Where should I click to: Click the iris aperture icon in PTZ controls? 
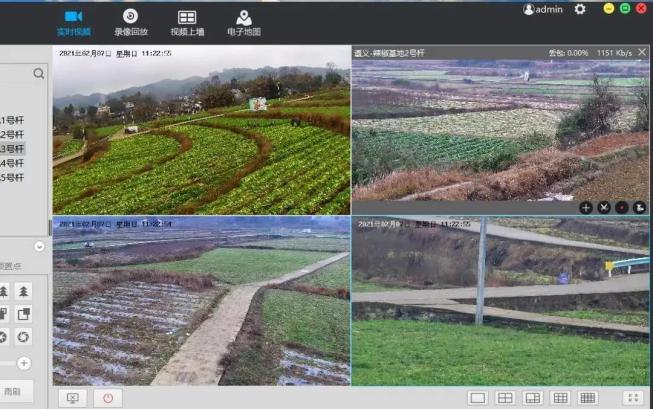click(x=23, y=337)
